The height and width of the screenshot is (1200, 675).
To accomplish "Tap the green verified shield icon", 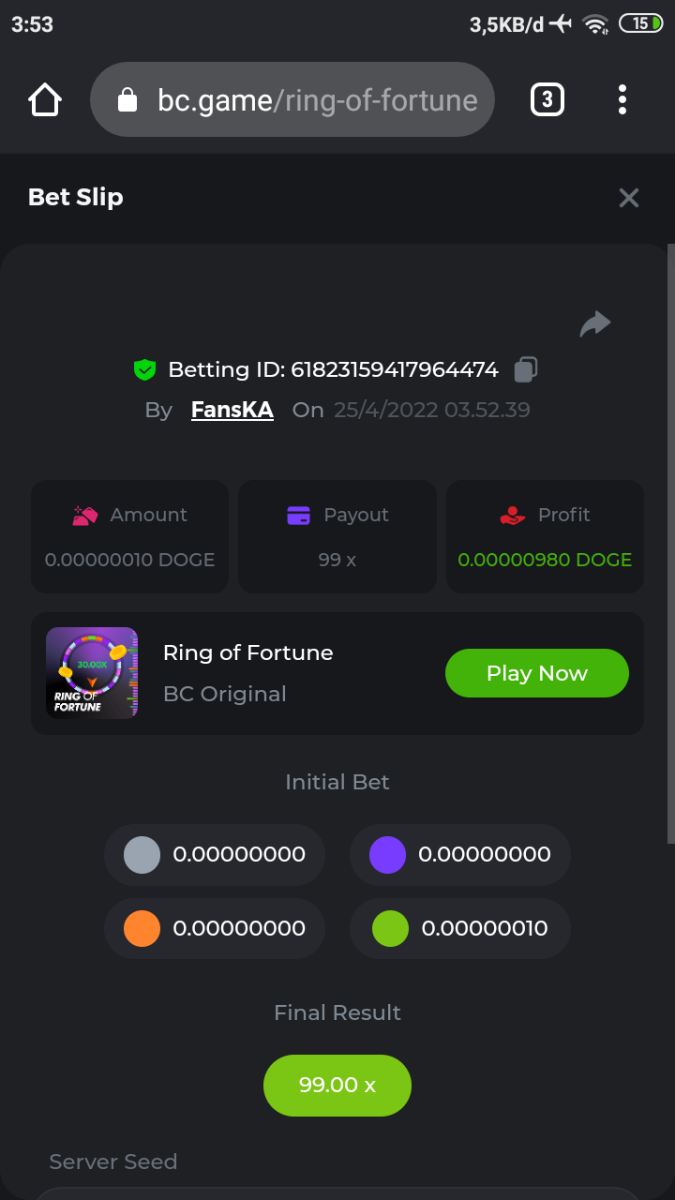I will [145, 370].
